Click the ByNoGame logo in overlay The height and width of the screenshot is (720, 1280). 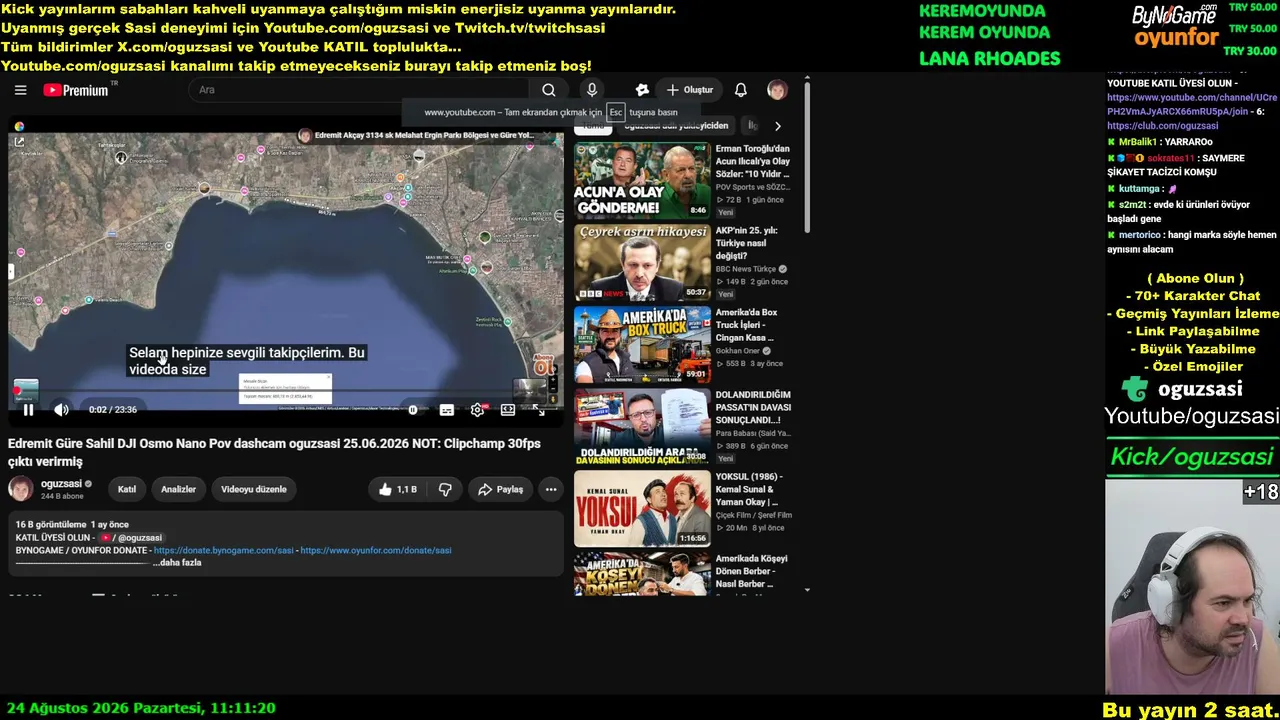[1175, 16]
